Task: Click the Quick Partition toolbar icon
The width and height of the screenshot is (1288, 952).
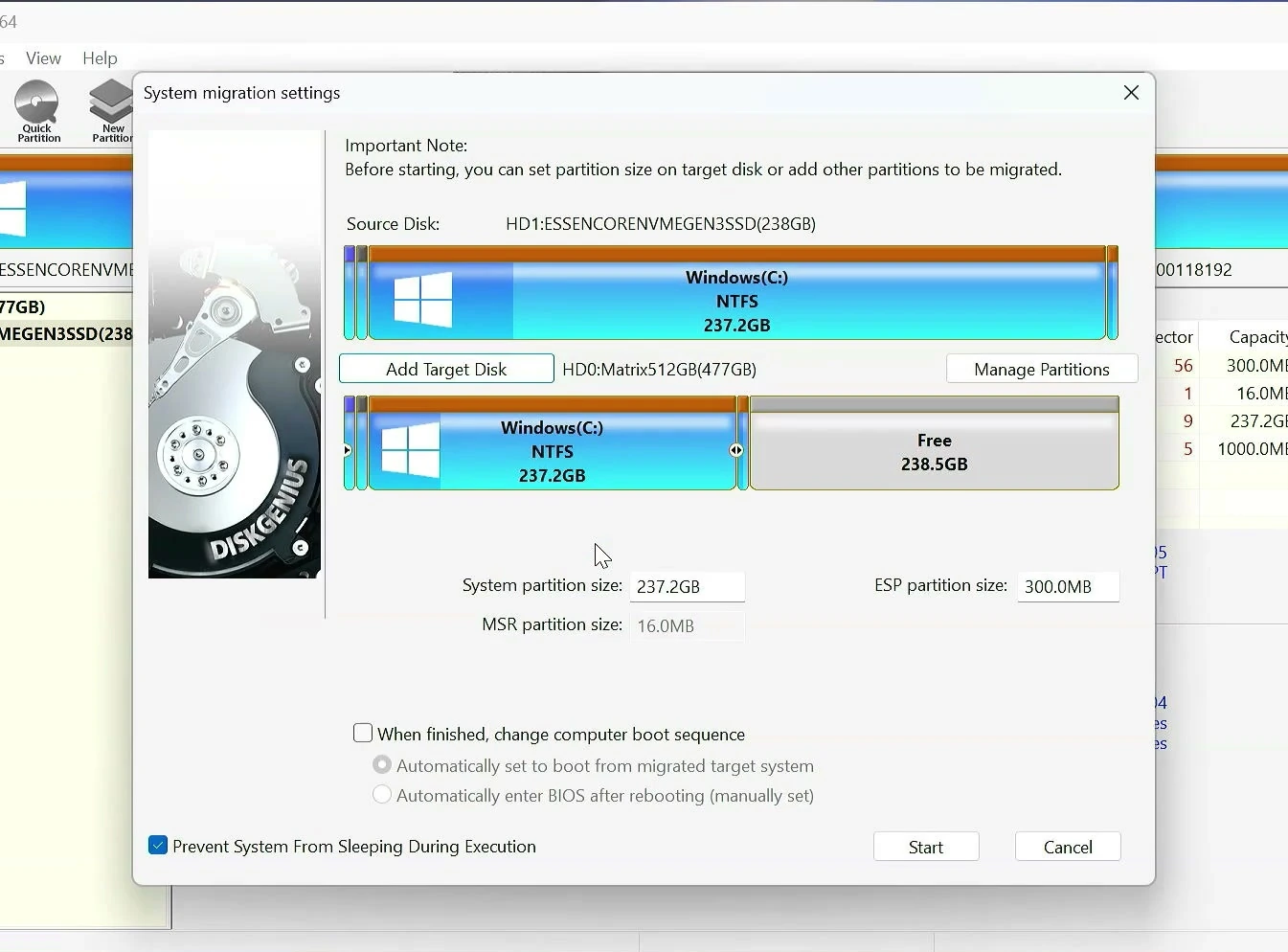Action: [x=38, y=112]
